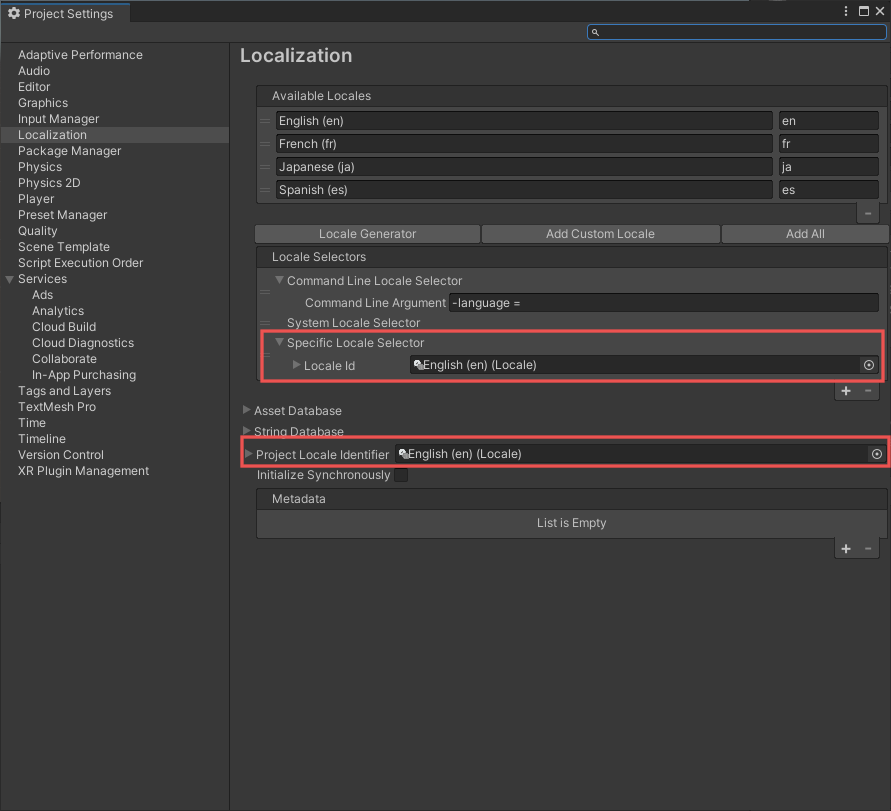The height and width of the screenshot is (811, 891).
Task: Expand the String Database section
Action: pos(244,432)
